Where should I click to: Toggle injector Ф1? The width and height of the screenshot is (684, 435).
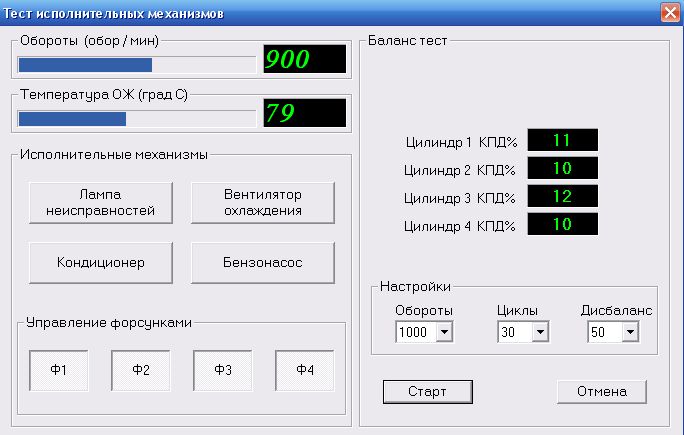point(58,370)
